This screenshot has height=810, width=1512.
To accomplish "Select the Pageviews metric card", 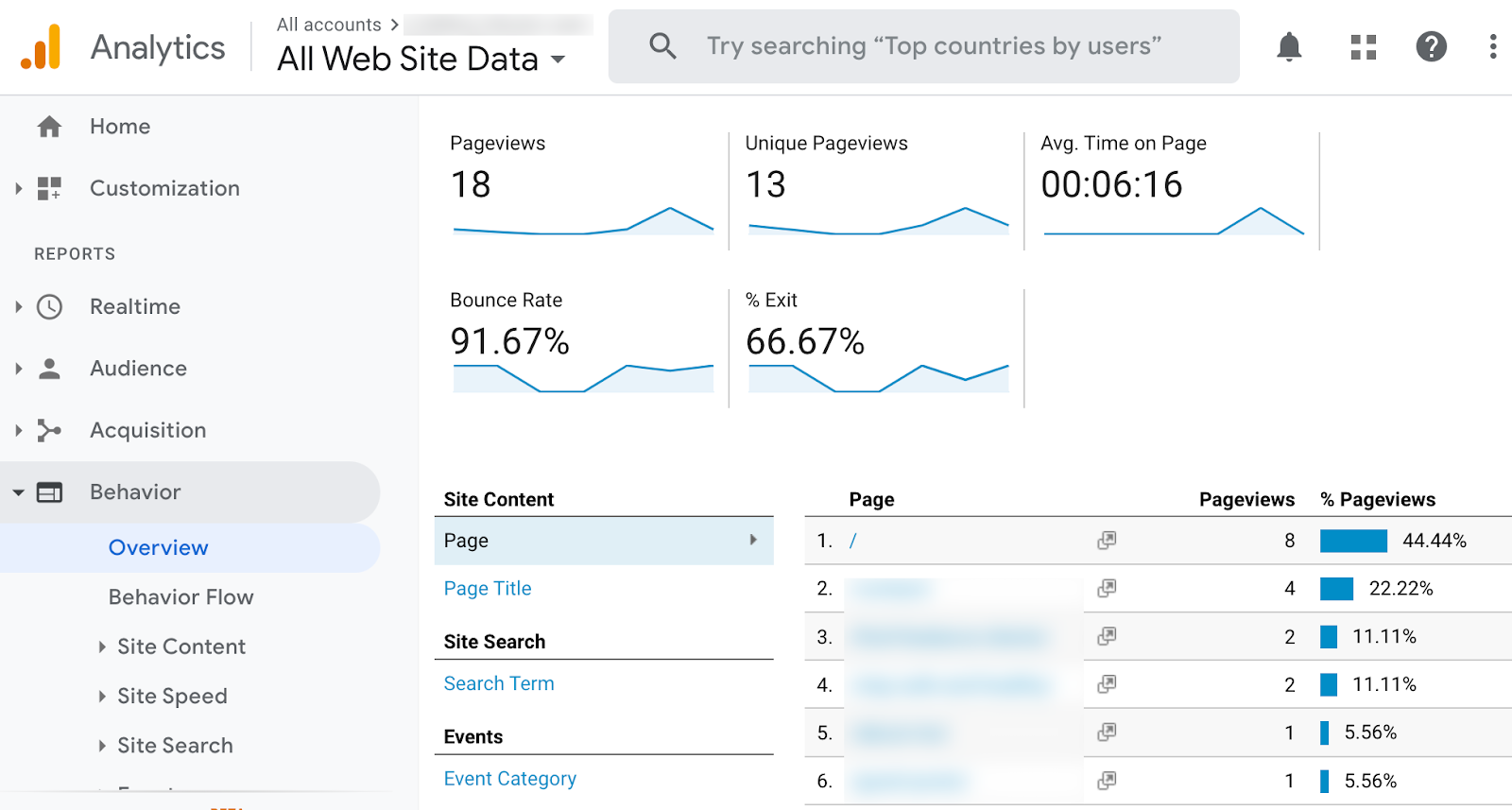I will pos(581,190).
